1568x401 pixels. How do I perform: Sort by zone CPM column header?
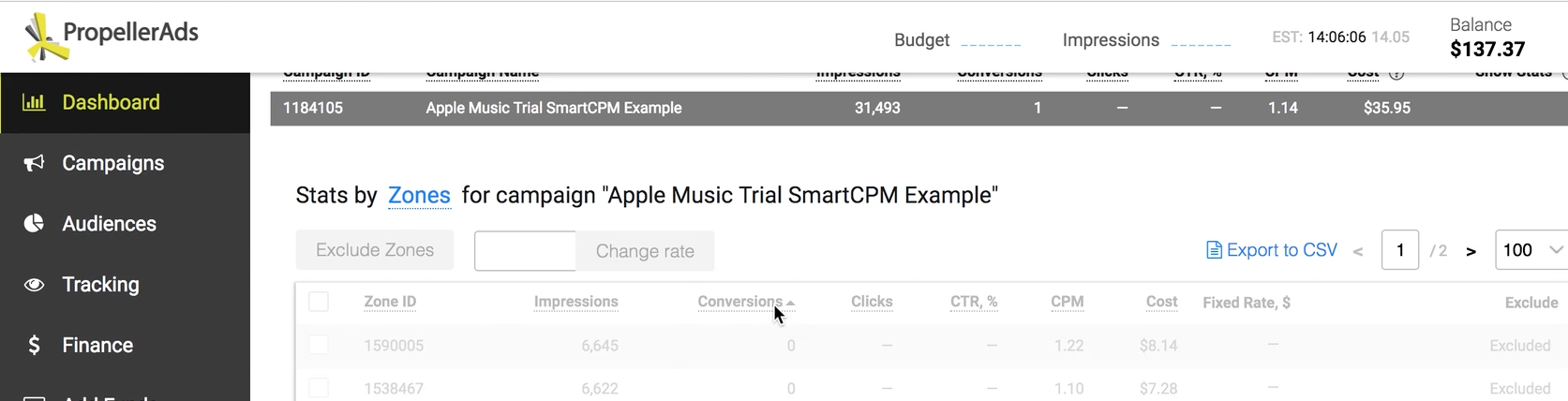(1068, 302)
